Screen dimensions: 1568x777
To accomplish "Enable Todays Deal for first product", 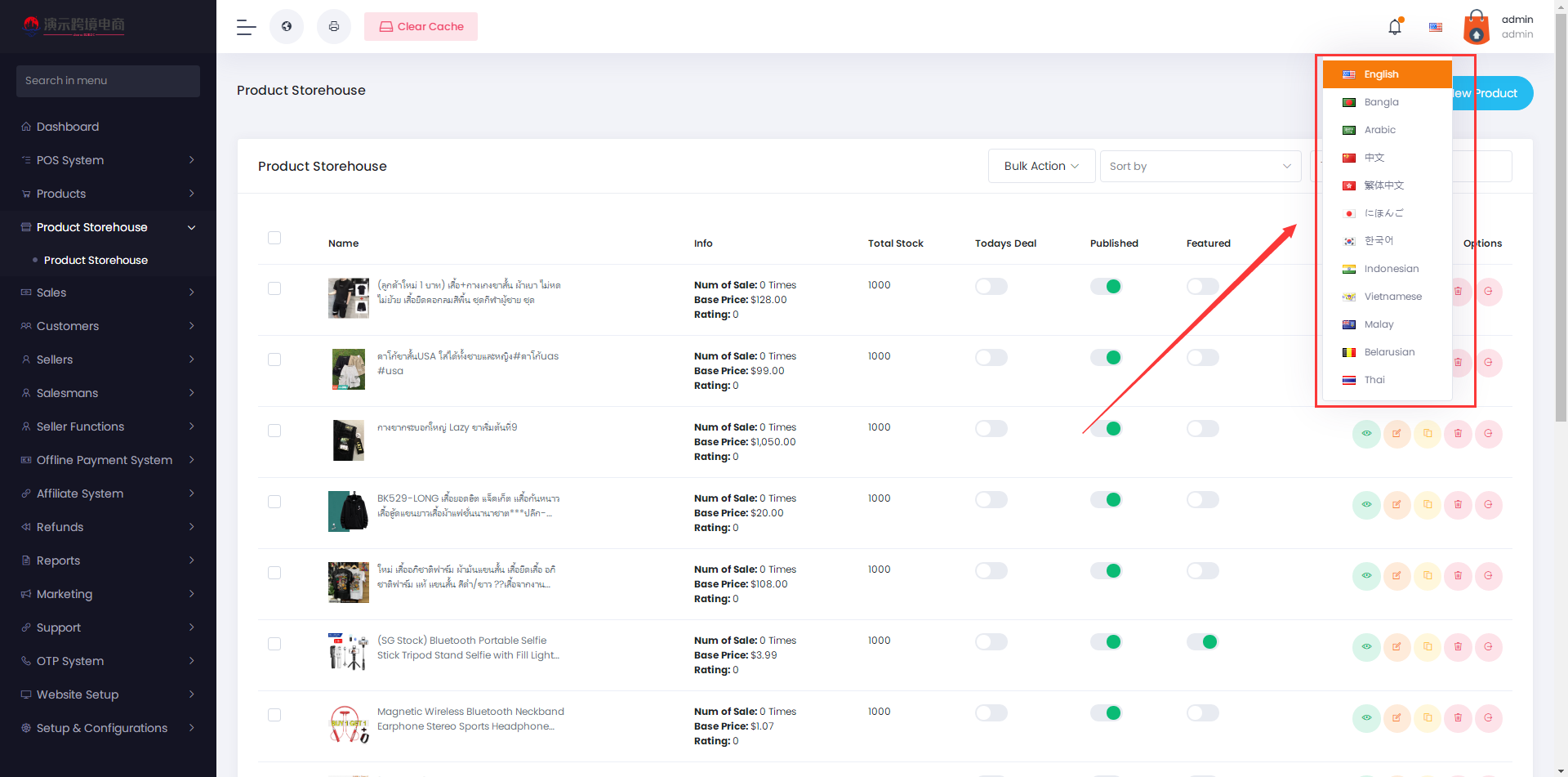I will point(991,287).
